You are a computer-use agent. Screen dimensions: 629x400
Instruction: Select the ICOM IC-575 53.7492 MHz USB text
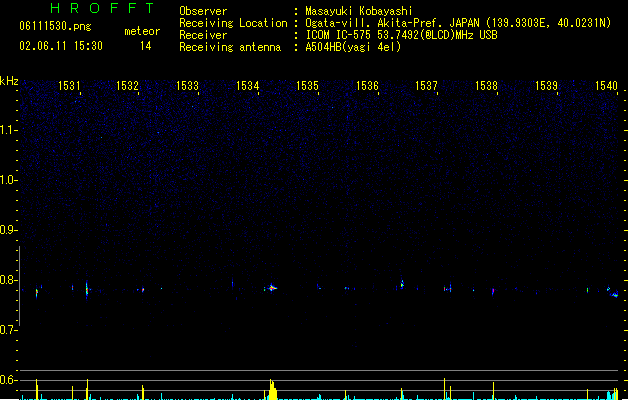(401, 35)
